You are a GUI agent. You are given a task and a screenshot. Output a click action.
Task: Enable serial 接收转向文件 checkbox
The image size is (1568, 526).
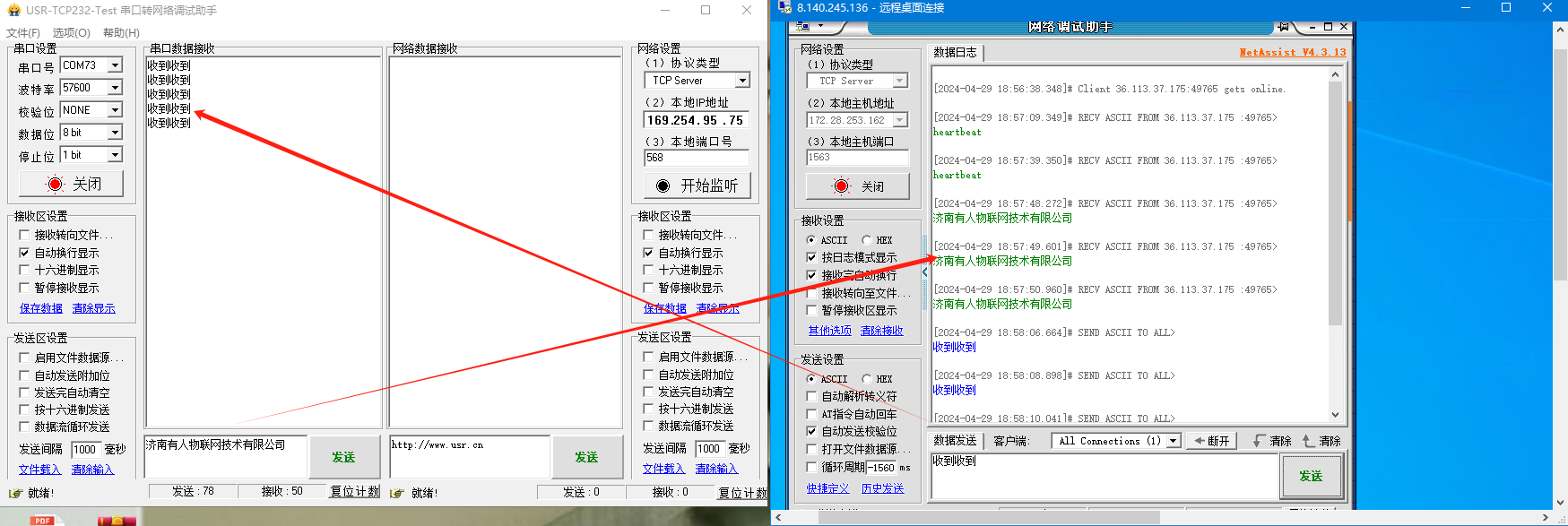[24, 235]
